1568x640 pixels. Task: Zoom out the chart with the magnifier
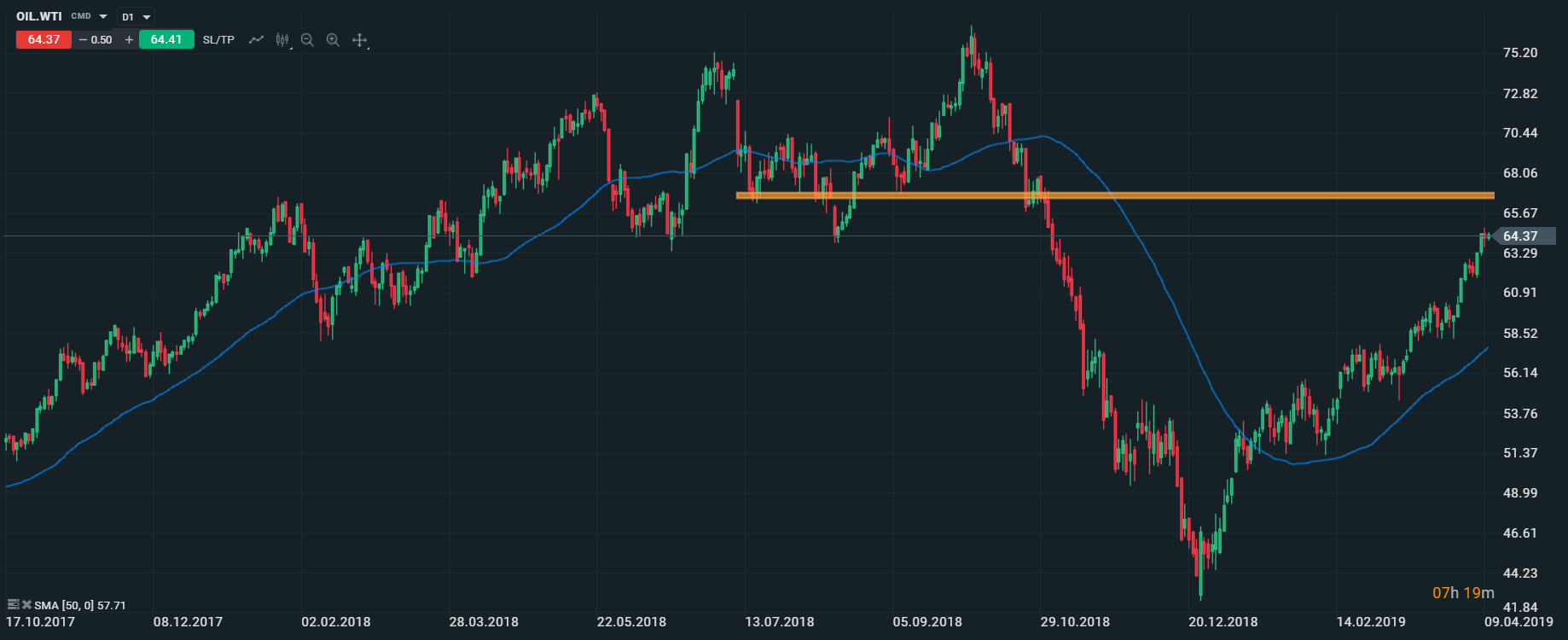pyautogui.click(x=307, y=39)
